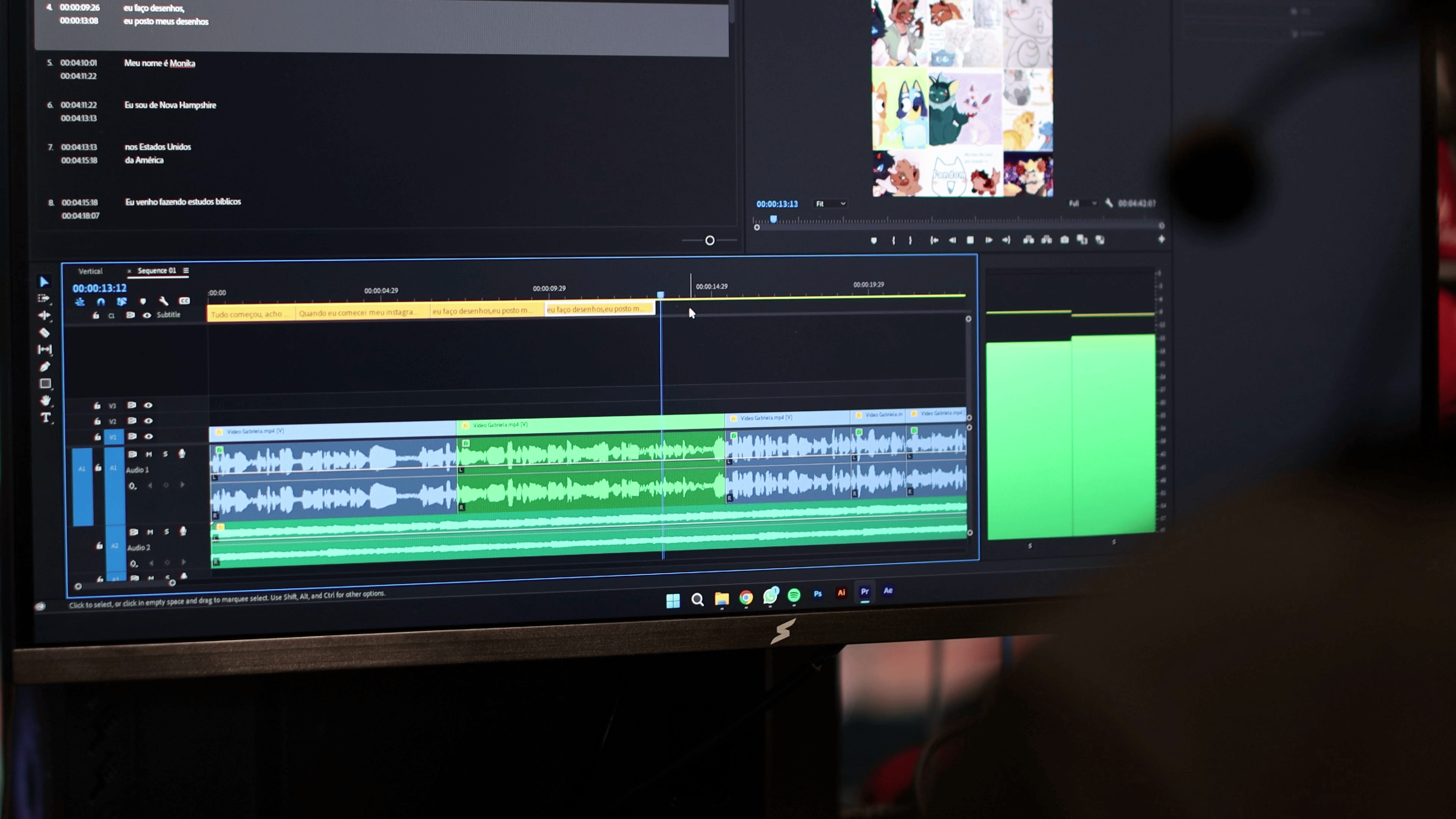Toggle timeline snapping magnet icon
The height and width of the screenshot is (819, 1456).
pyautogui.click(x=100, y=301)
